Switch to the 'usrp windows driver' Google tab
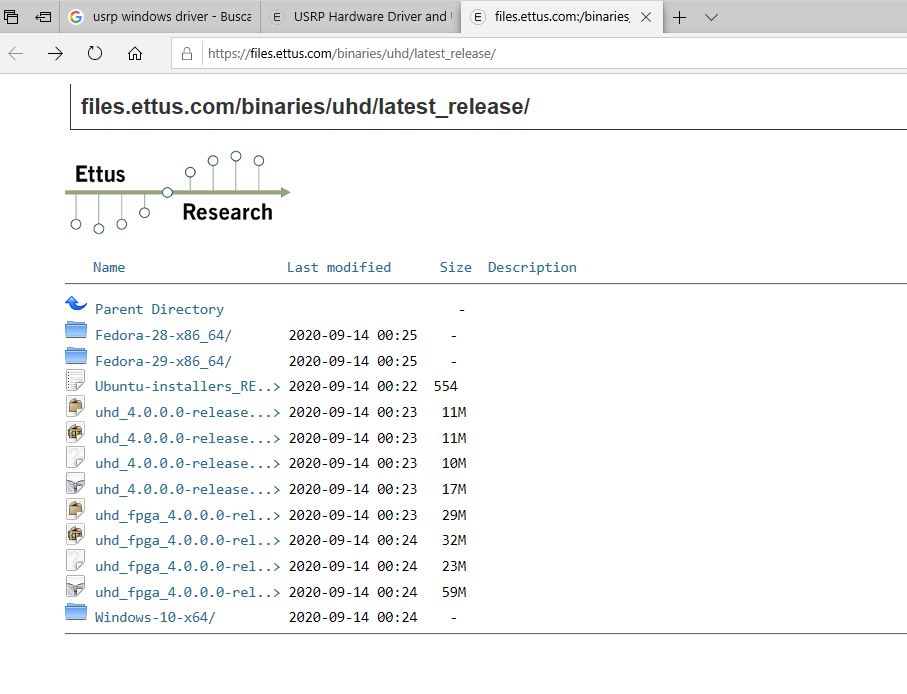This screenshot has width=907, height=694. point(160,17)
